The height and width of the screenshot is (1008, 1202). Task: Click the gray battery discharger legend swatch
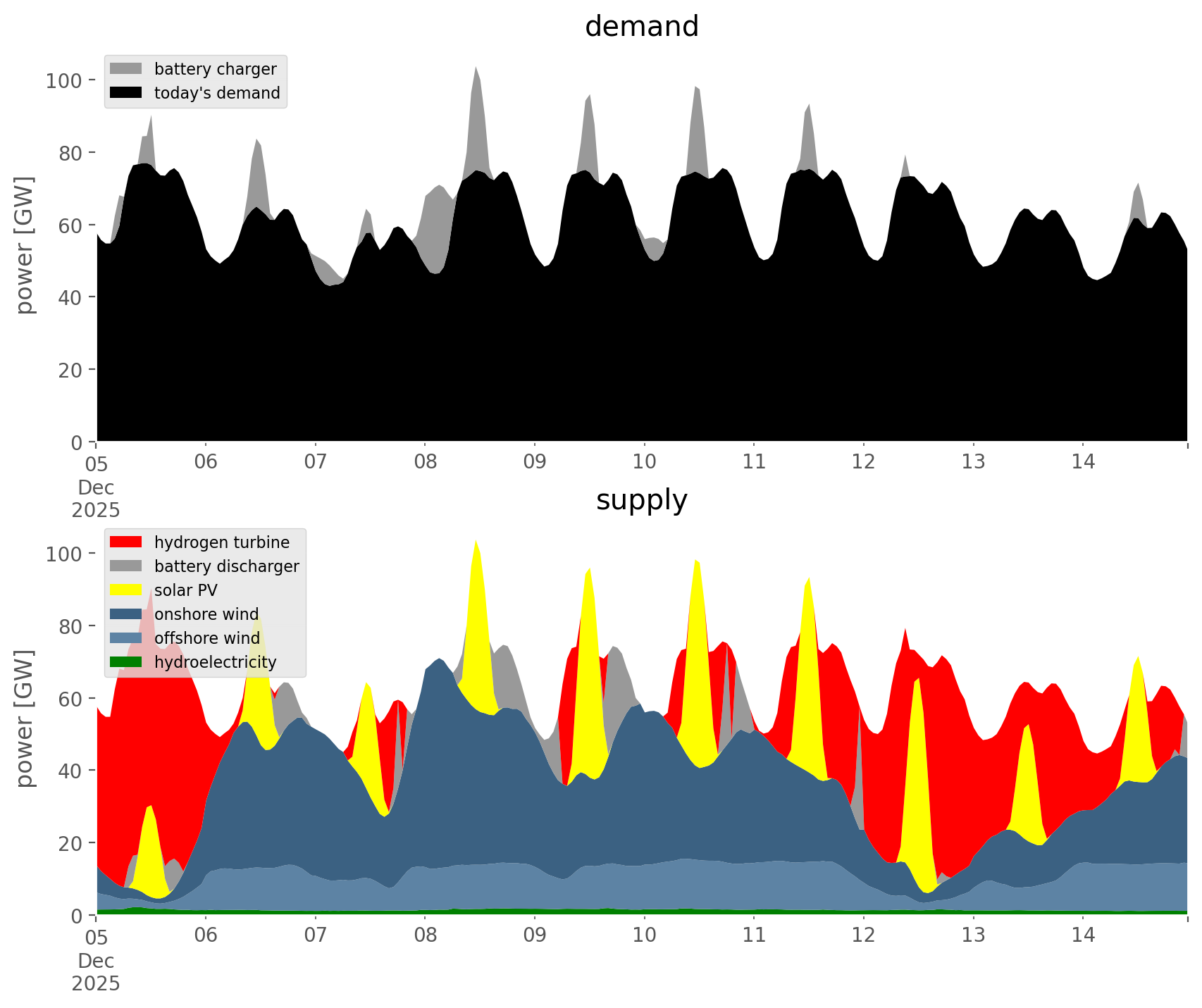tap(126, 566)
